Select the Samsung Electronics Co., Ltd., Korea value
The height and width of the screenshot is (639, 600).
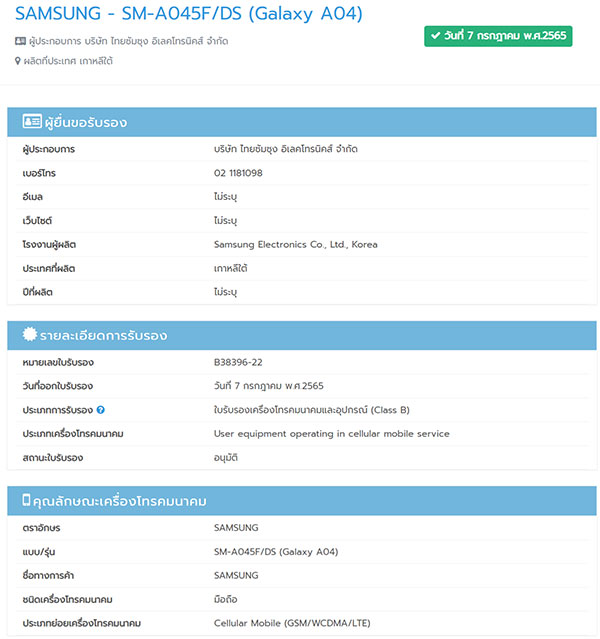click(x=296, y=245)
